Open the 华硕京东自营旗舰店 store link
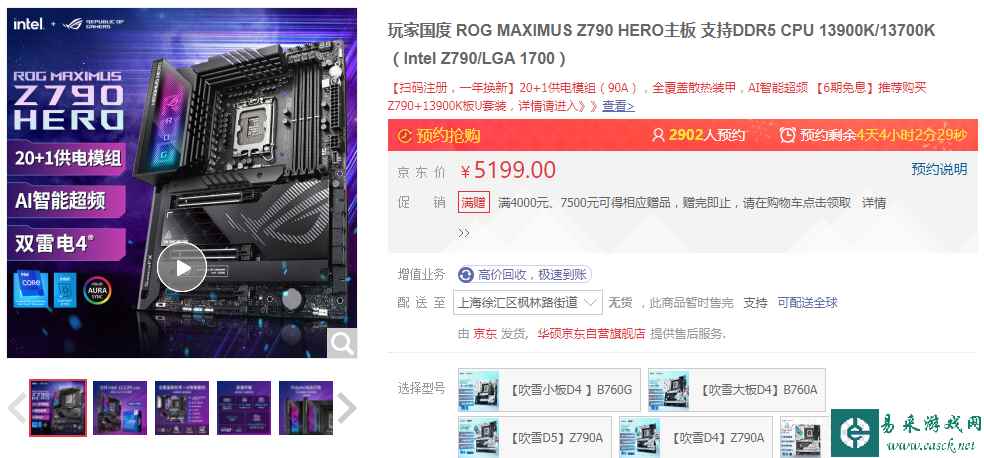The width and height of the screenshot is (984, 458). pyautogui.click(x=591, y=334)
